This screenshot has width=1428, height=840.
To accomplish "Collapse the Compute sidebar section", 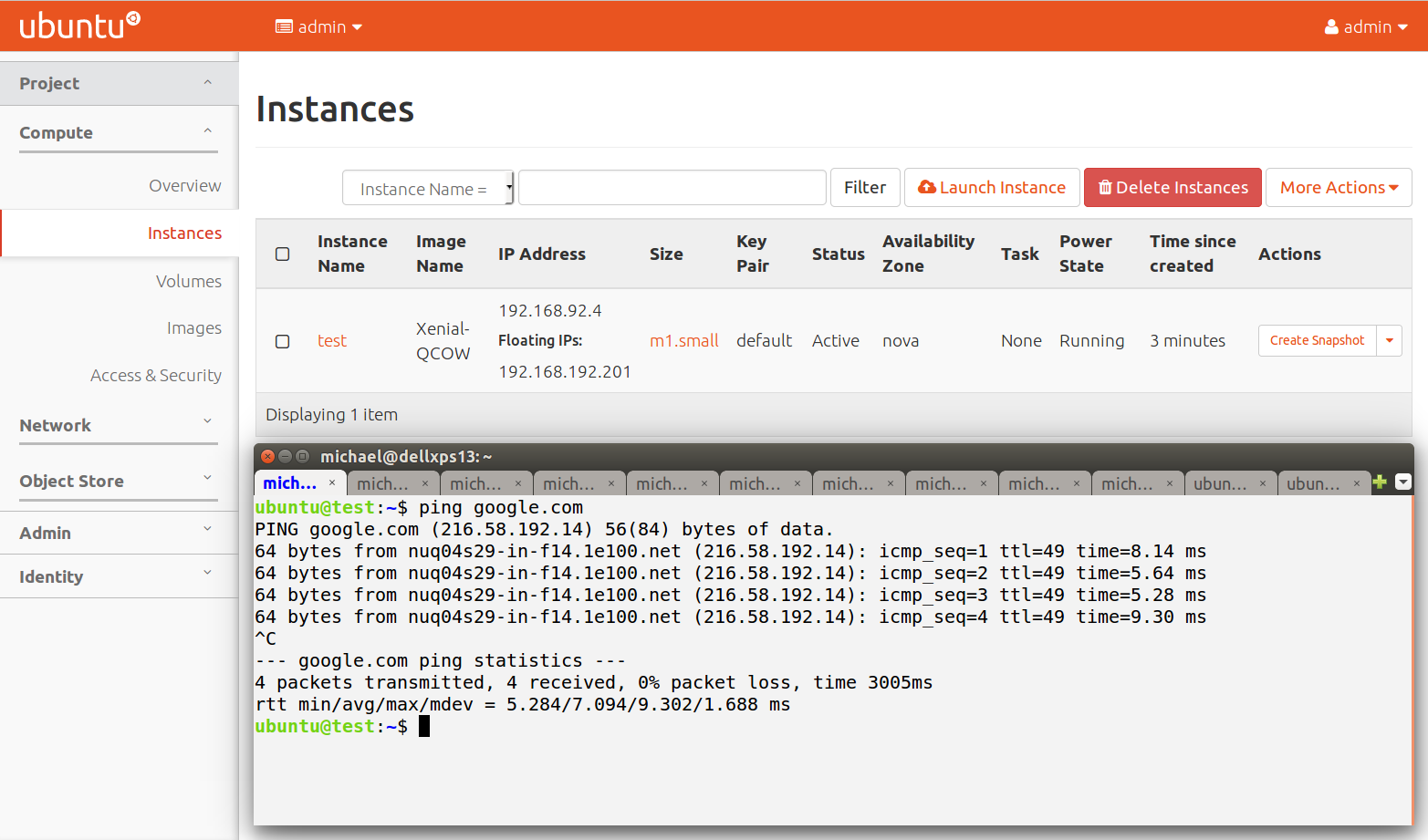I will pos(119,132).
